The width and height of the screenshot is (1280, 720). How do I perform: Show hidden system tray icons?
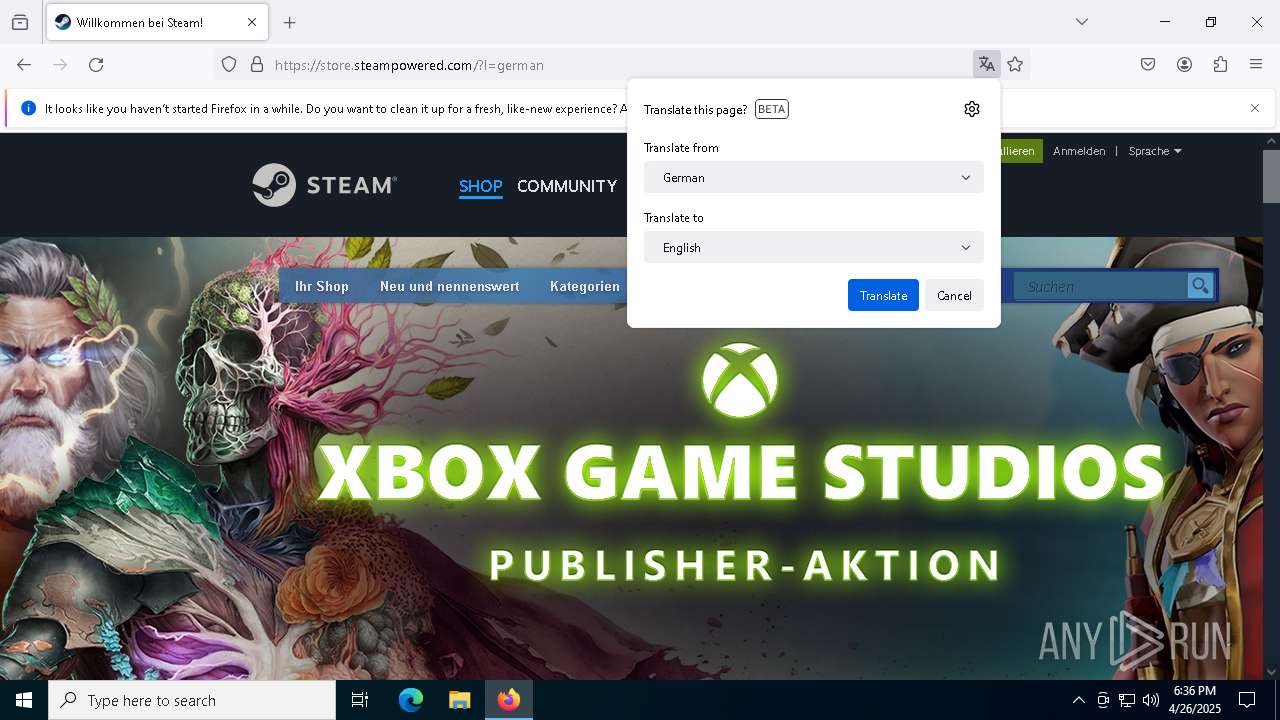[x=1078, y=700]
